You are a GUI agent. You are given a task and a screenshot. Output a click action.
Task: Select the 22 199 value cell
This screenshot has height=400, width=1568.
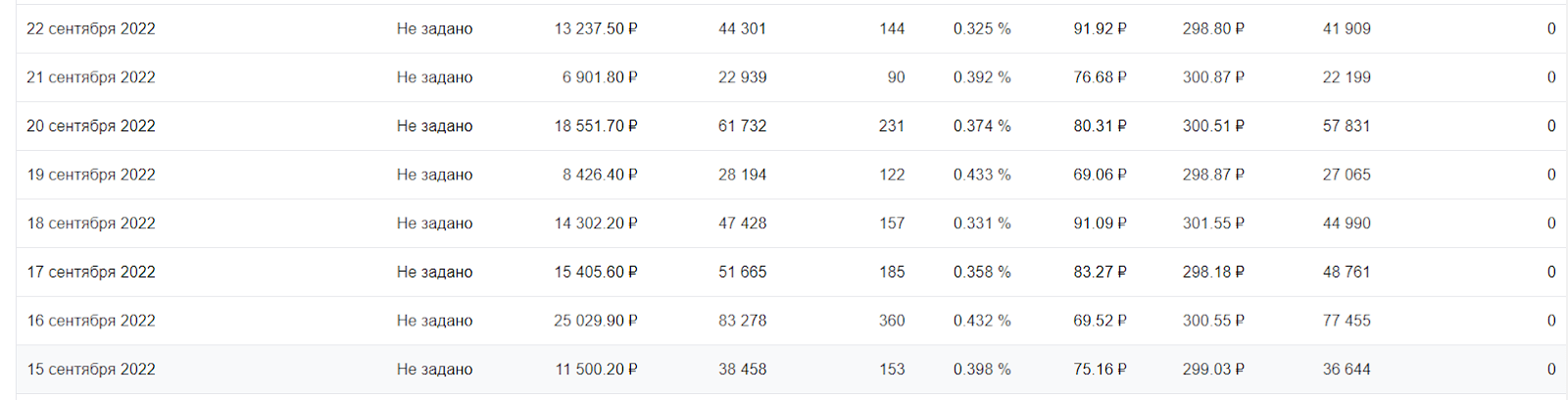point(1347,77)
